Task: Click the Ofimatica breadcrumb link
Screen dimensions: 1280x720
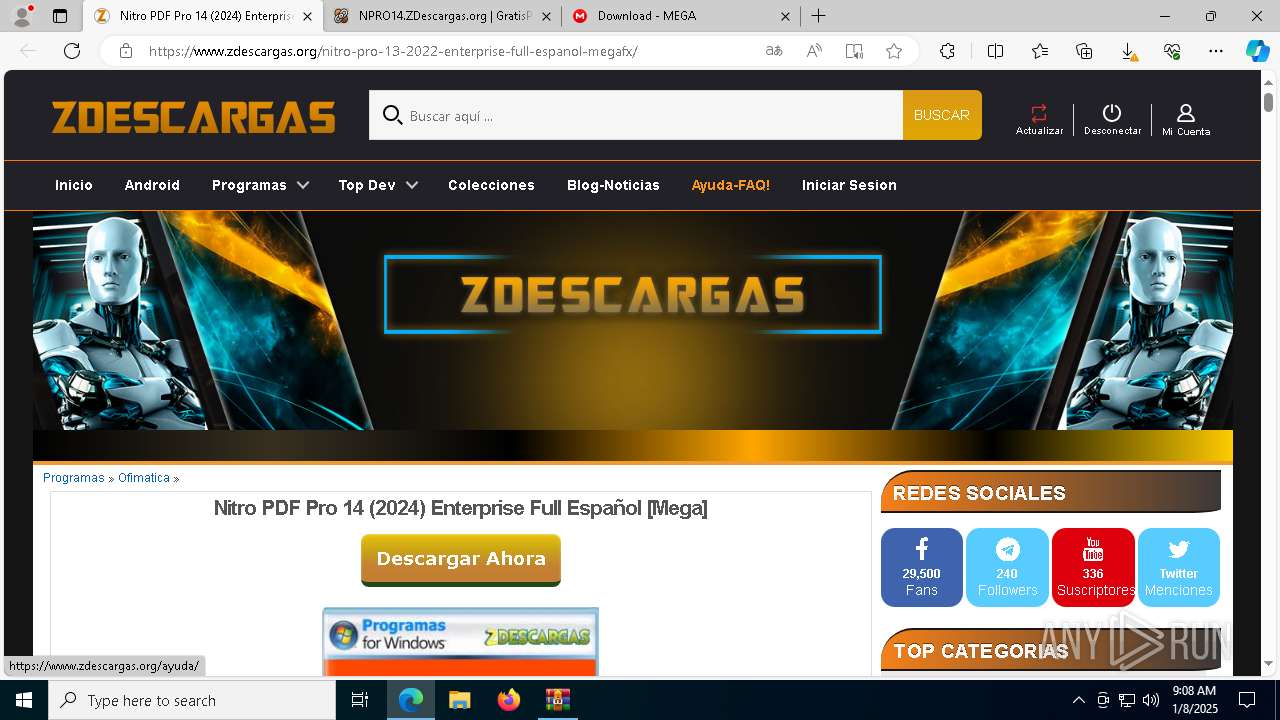Action: click(144, 478)
